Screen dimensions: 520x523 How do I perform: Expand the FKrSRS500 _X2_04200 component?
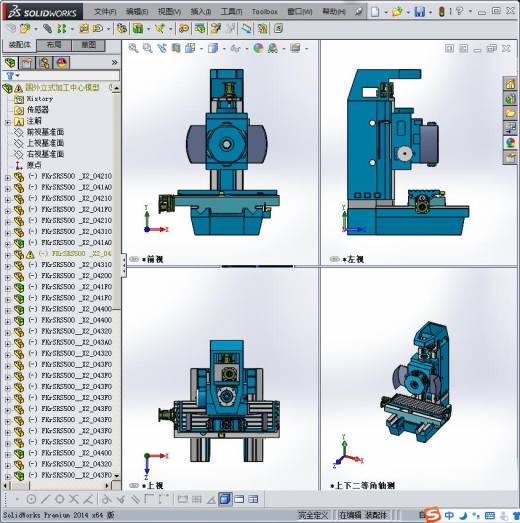click(x=8, y=277)
